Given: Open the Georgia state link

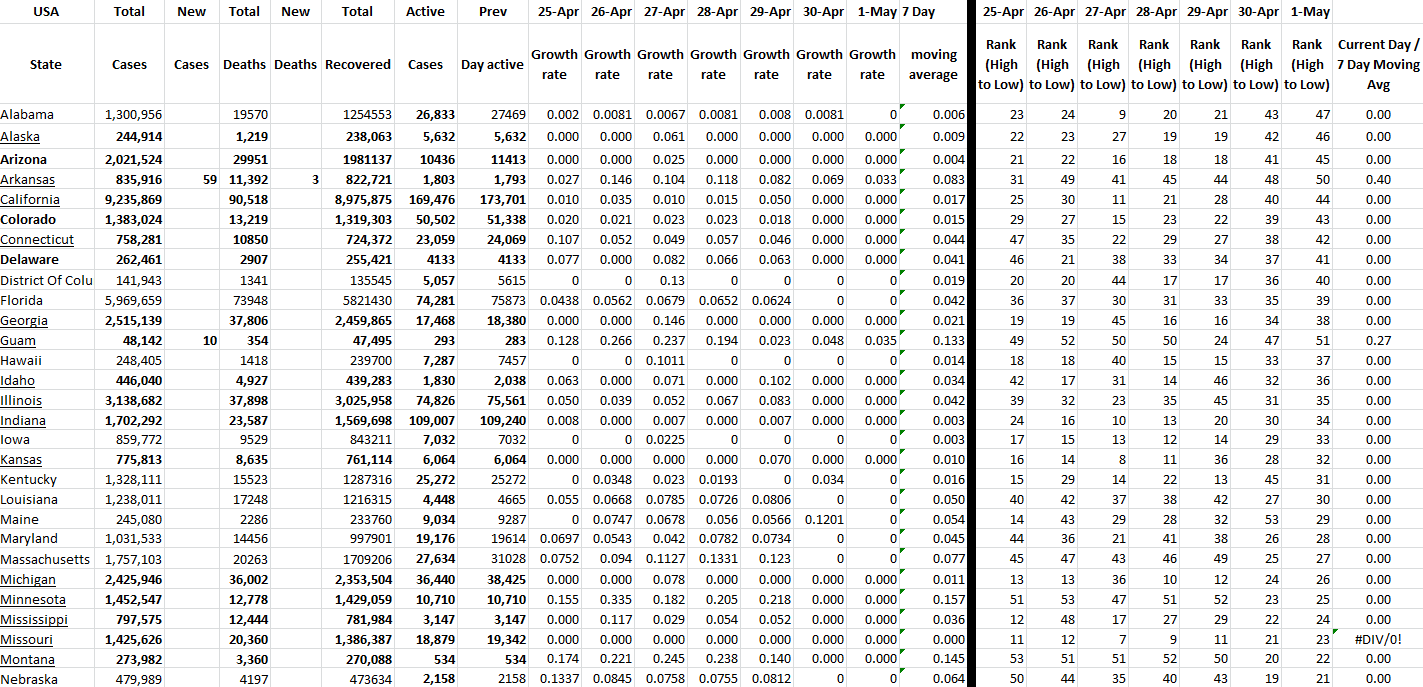Looking at the screenshot, I should [24, 321].
